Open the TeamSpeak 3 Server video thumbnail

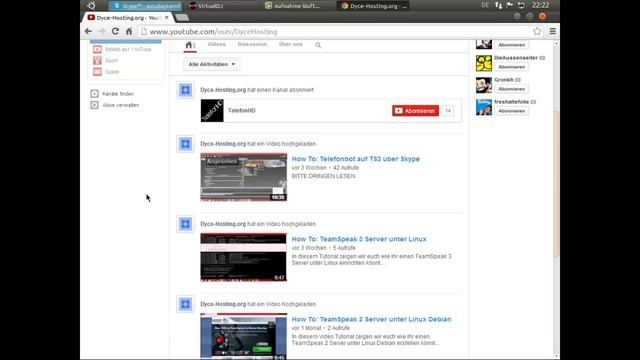click(x=244, y=257)
